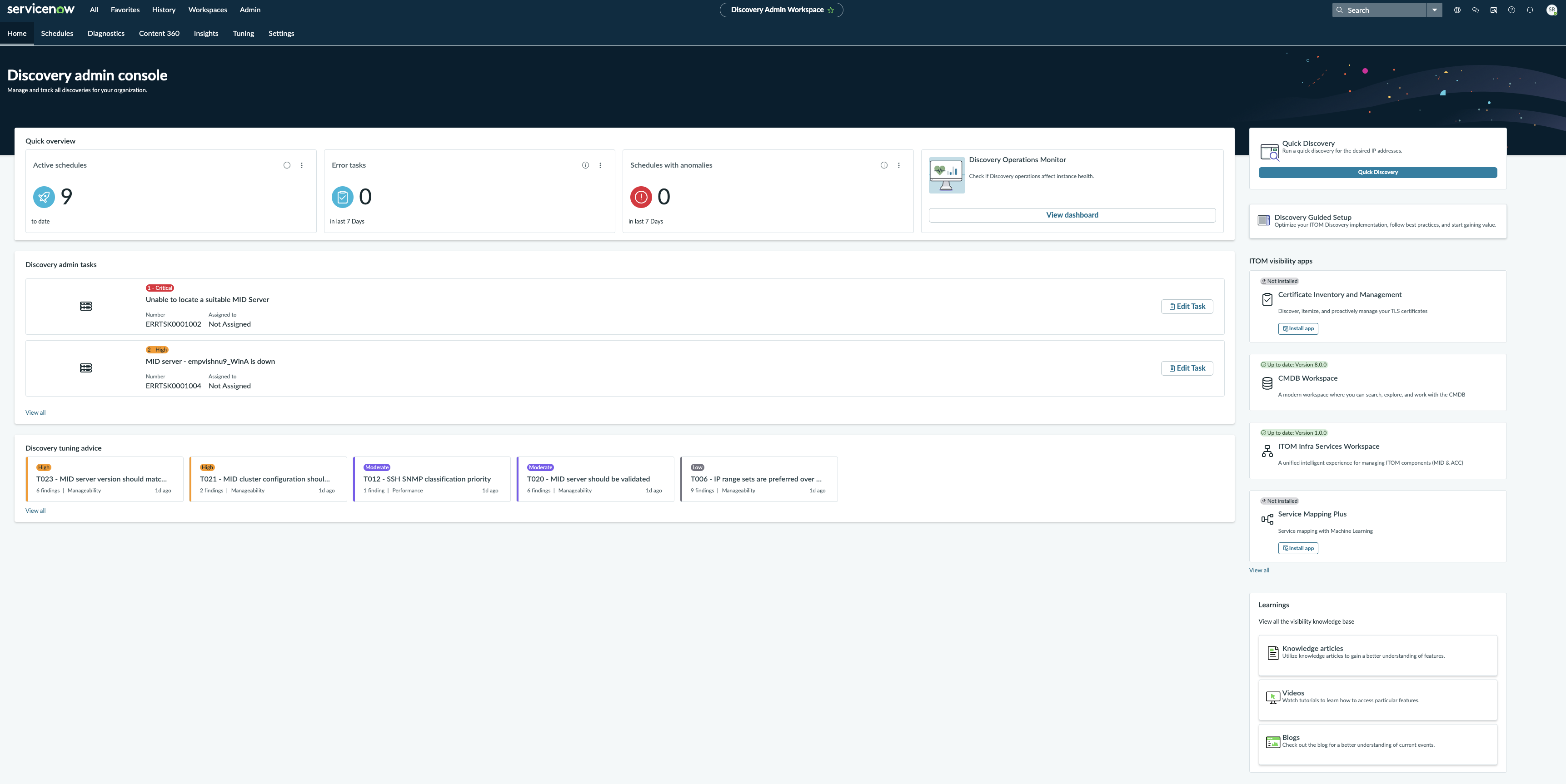Open Error tasks card options menu
Viewport: 1566px width, 784px height.
pyautogui.click(x=600, y=165)
